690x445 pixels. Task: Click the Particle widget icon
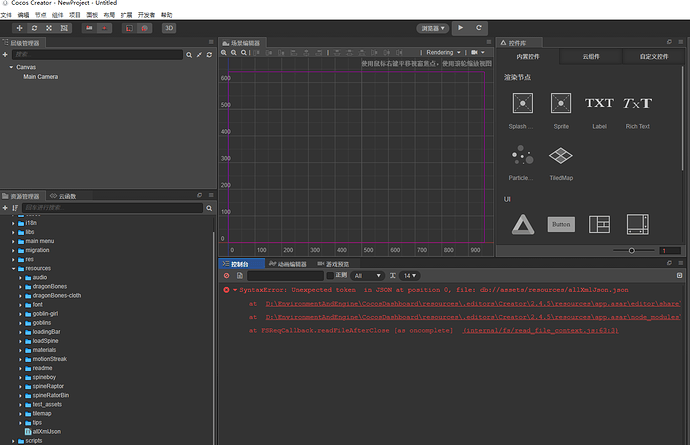pyautogui.click(x=522, y=155)
